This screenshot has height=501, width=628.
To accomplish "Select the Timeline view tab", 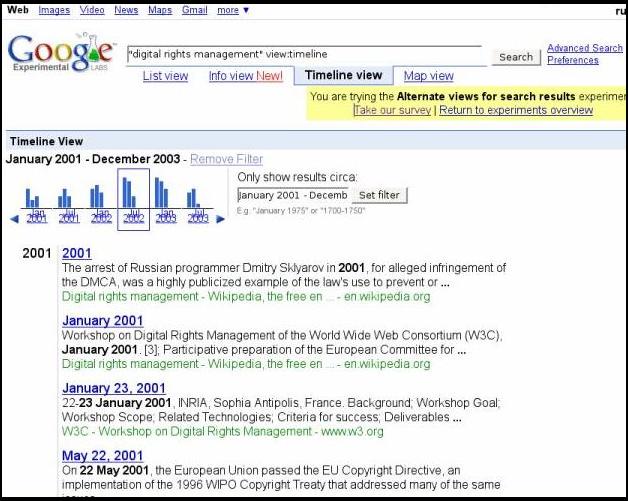I will tap(343, 75).
